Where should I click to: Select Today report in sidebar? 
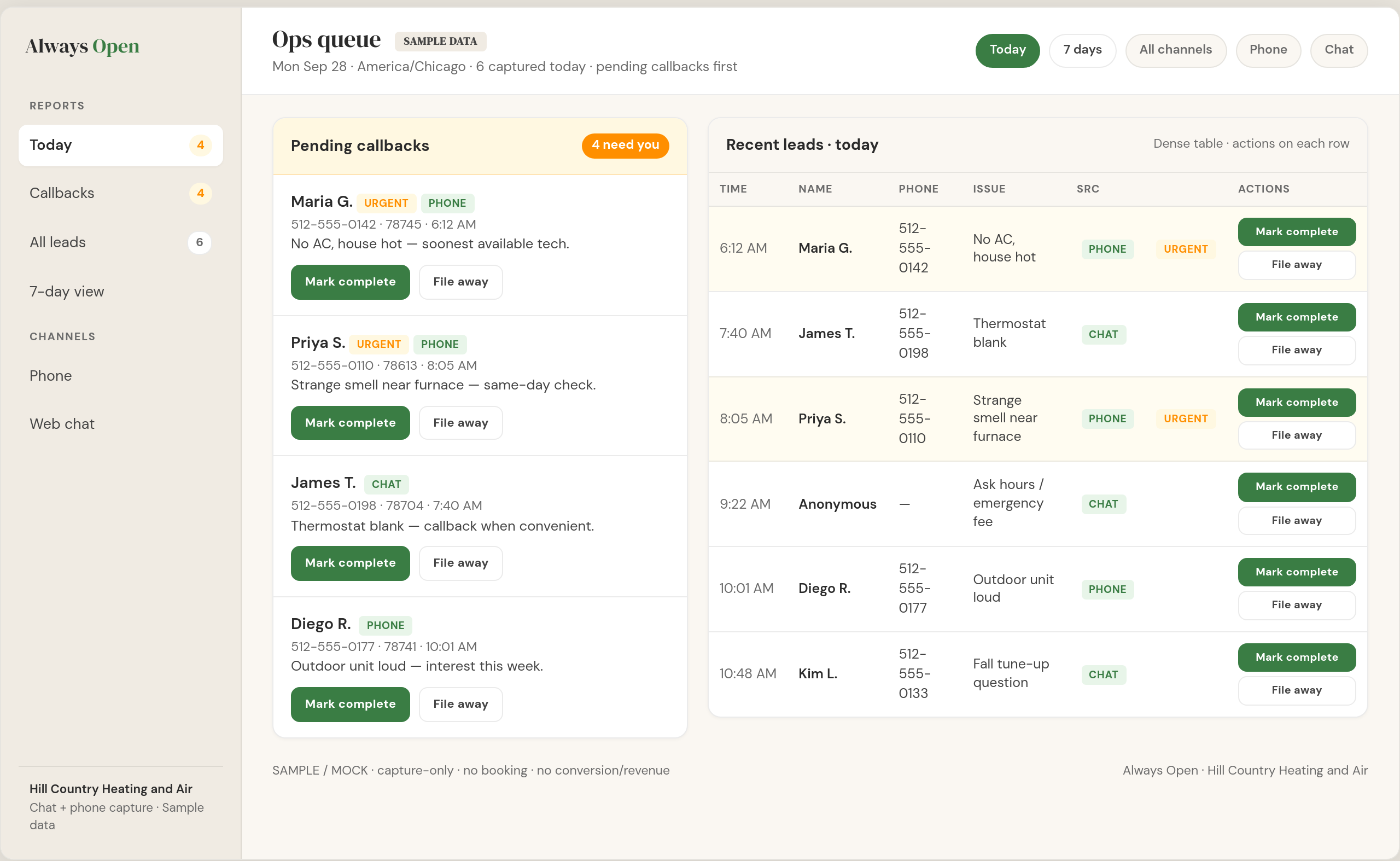point(121,145)
